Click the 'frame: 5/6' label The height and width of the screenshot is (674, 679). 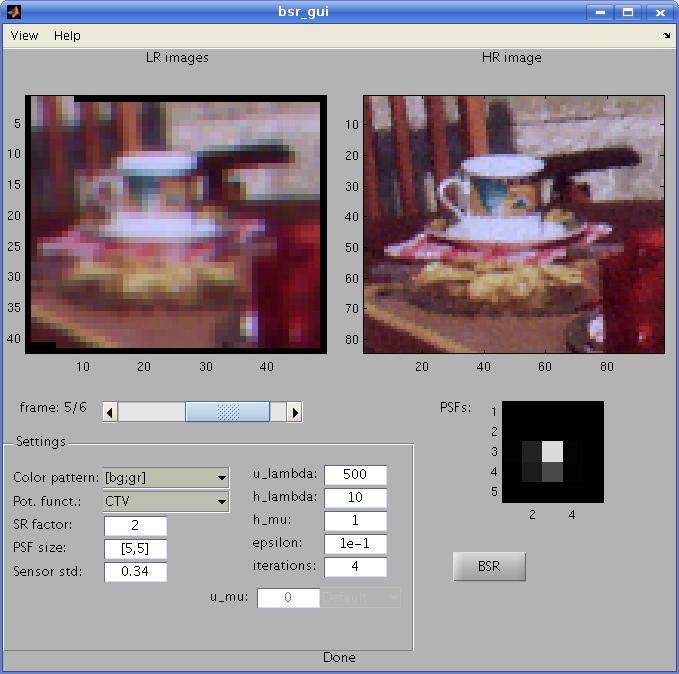53,408
